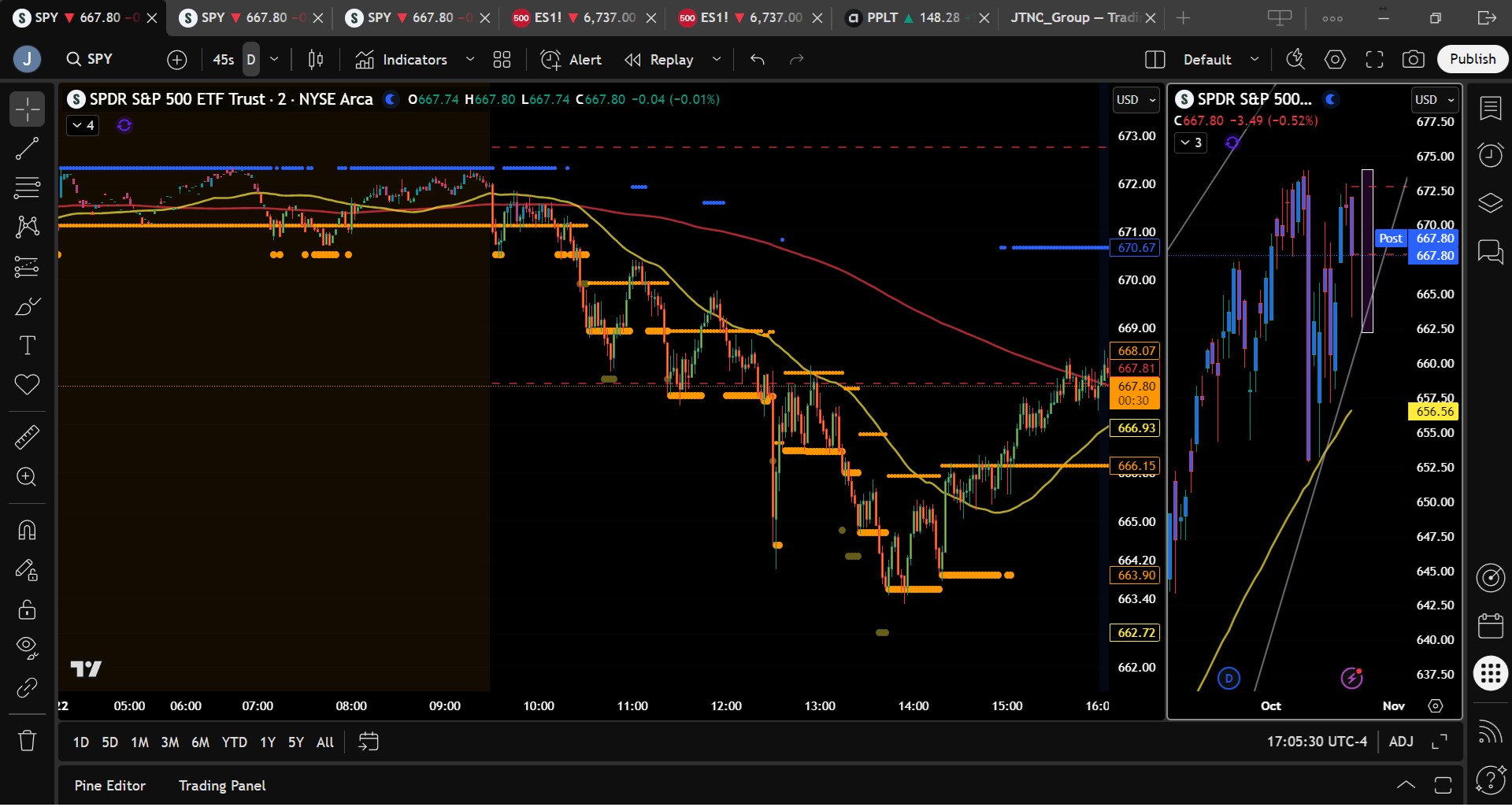Viewport: 1512px width, 807px height.
Task: Open the Indicators dialog
Action: (401, 59)
